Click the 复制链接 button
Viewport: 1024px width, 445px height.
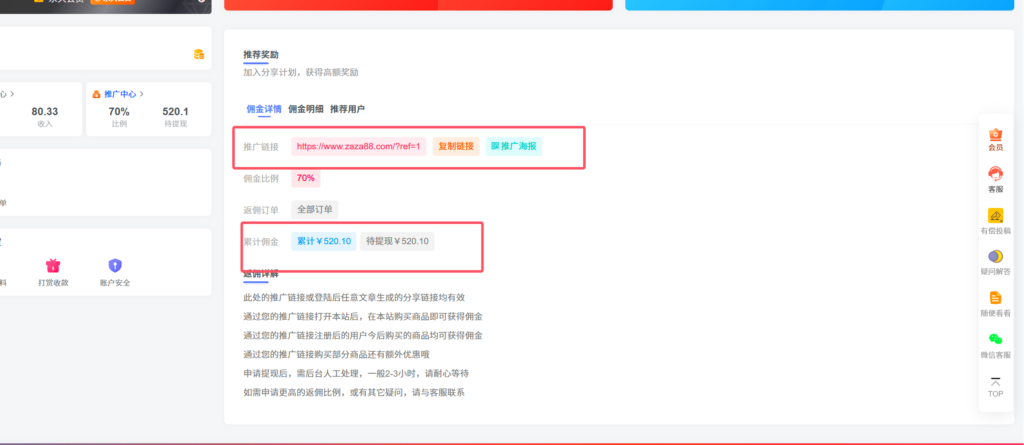[456, 146]
